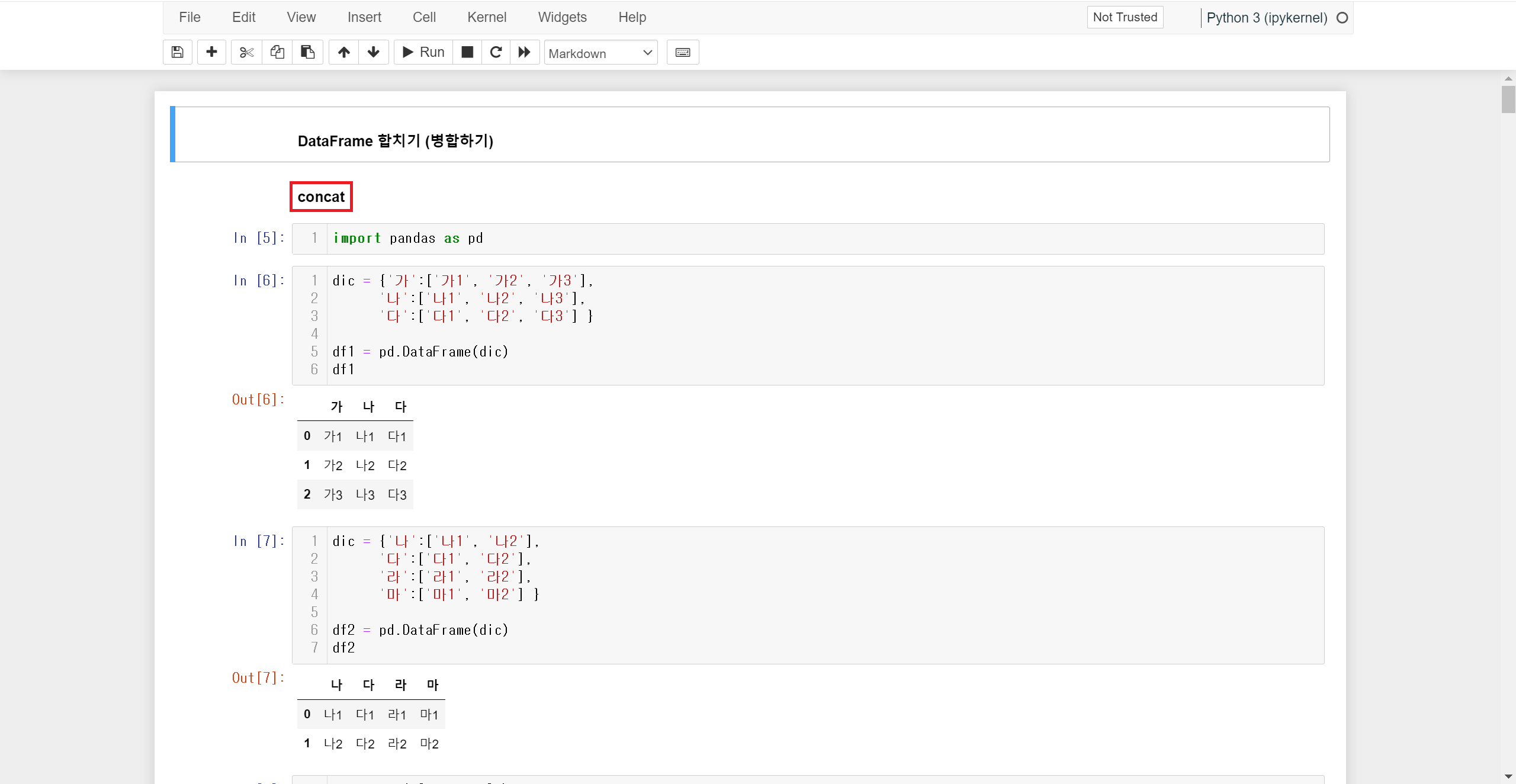The width and height of the screenshot is (1516, 784).
Task: Open the Markdown cell type dropdown
Action: point(600,53)
